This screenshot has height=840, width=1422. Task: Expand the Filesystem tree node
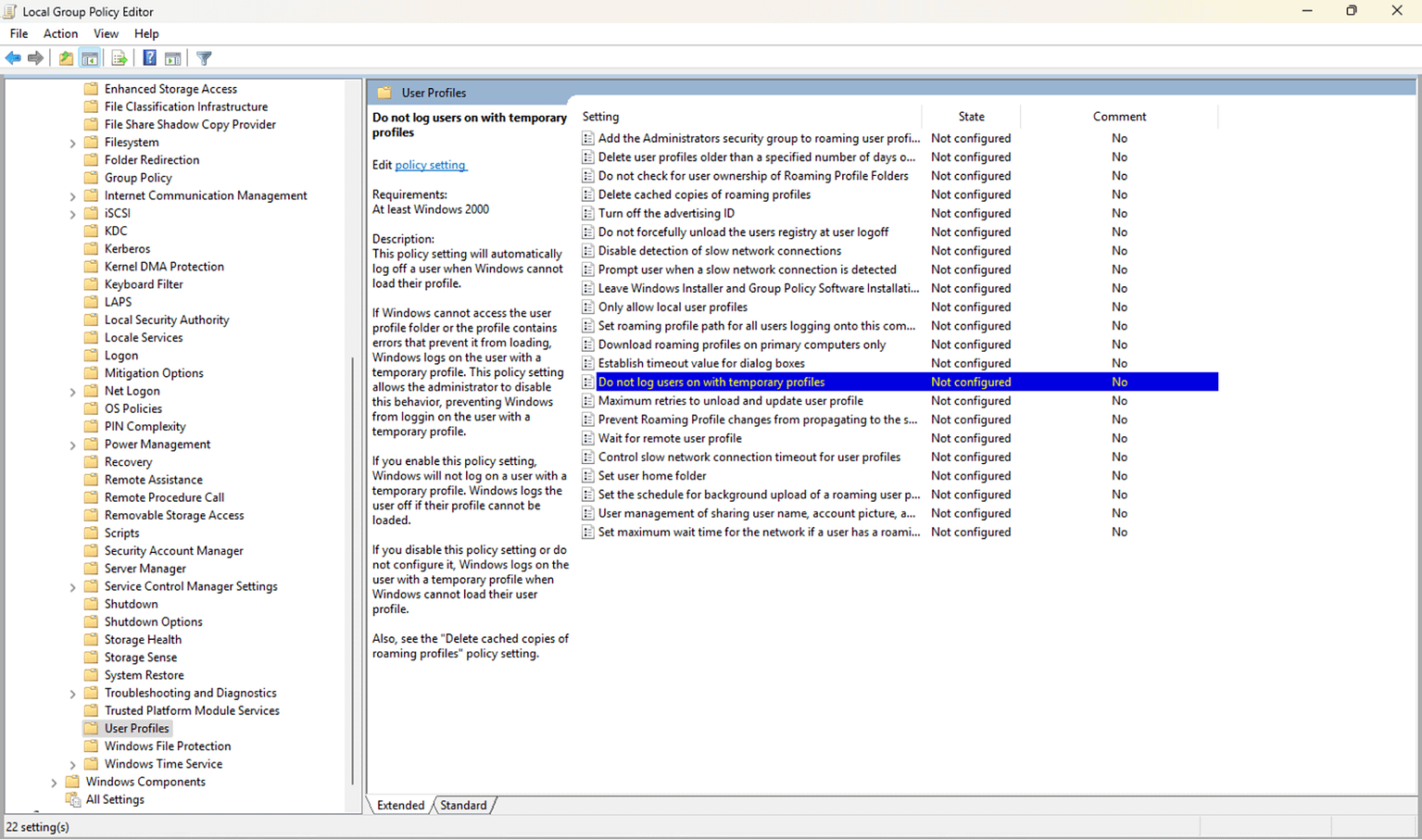73,142
